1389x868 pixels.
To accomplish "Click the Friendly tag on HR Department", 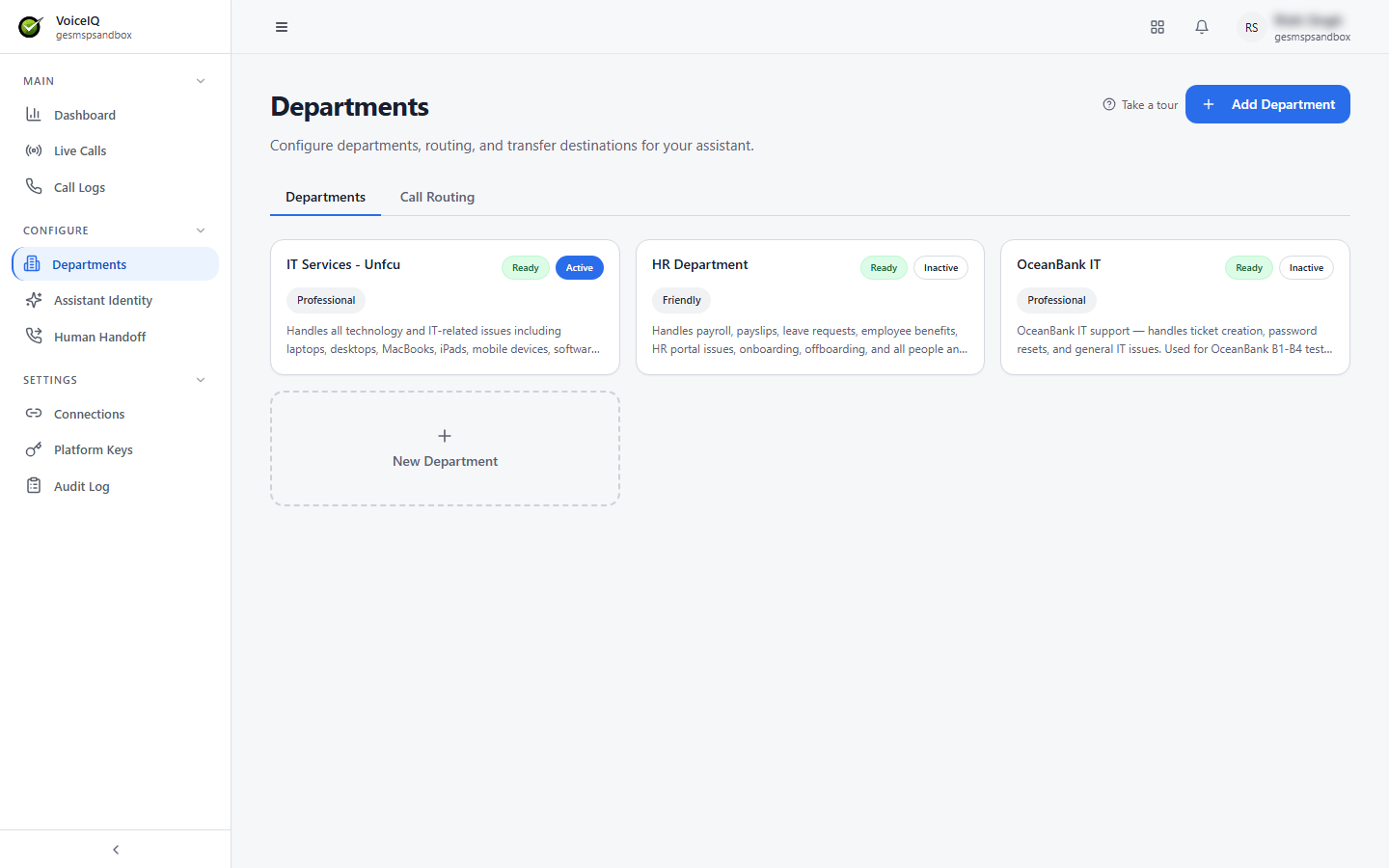I will [x=682, y=300].
